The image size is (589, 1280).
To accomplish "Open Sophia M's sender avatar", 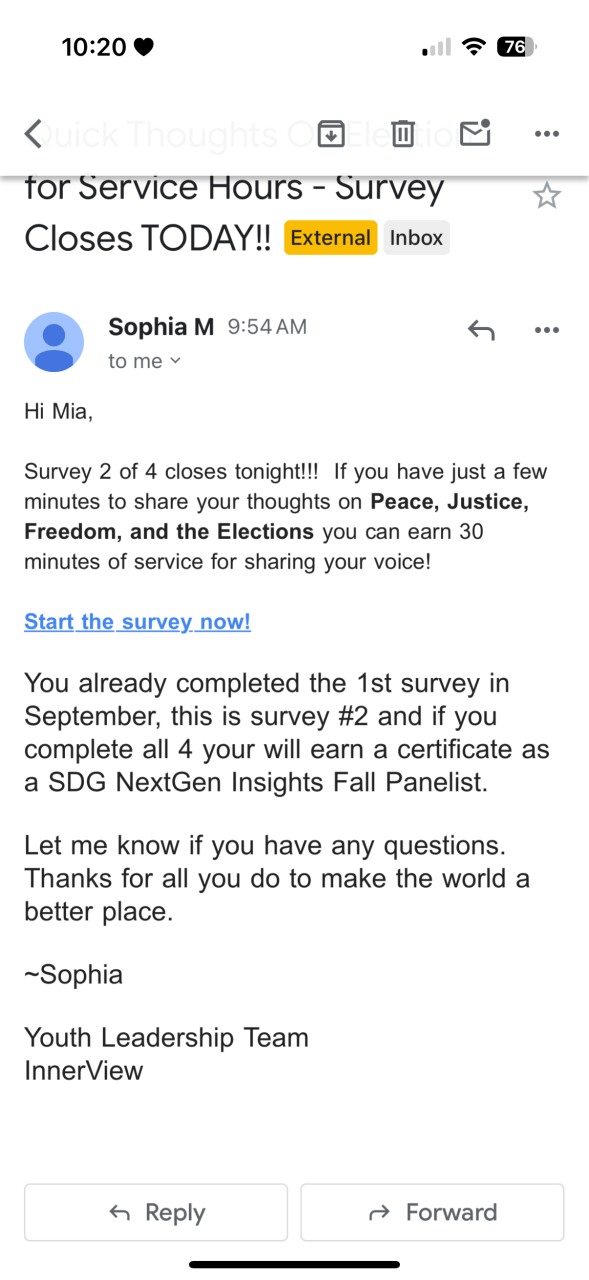I will [54, 342].
